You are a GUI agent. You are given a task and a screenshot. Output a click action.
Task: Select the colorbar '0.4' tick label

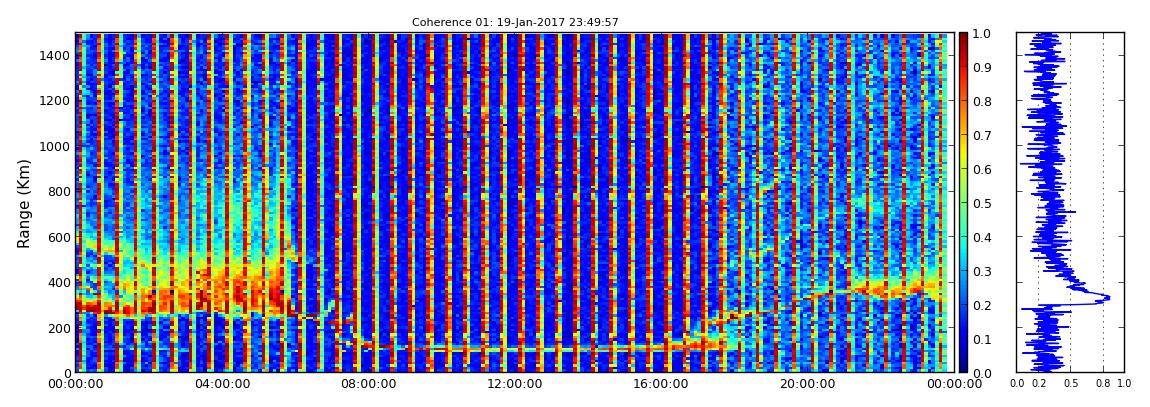(981, 238)
